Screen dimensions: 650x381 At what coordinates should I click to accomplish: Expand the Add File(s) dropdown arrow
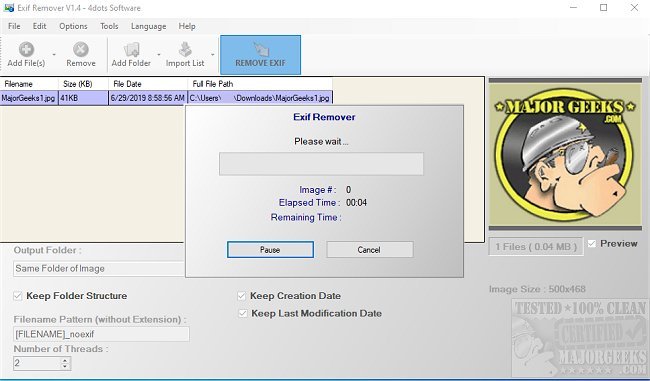[54, 55]
